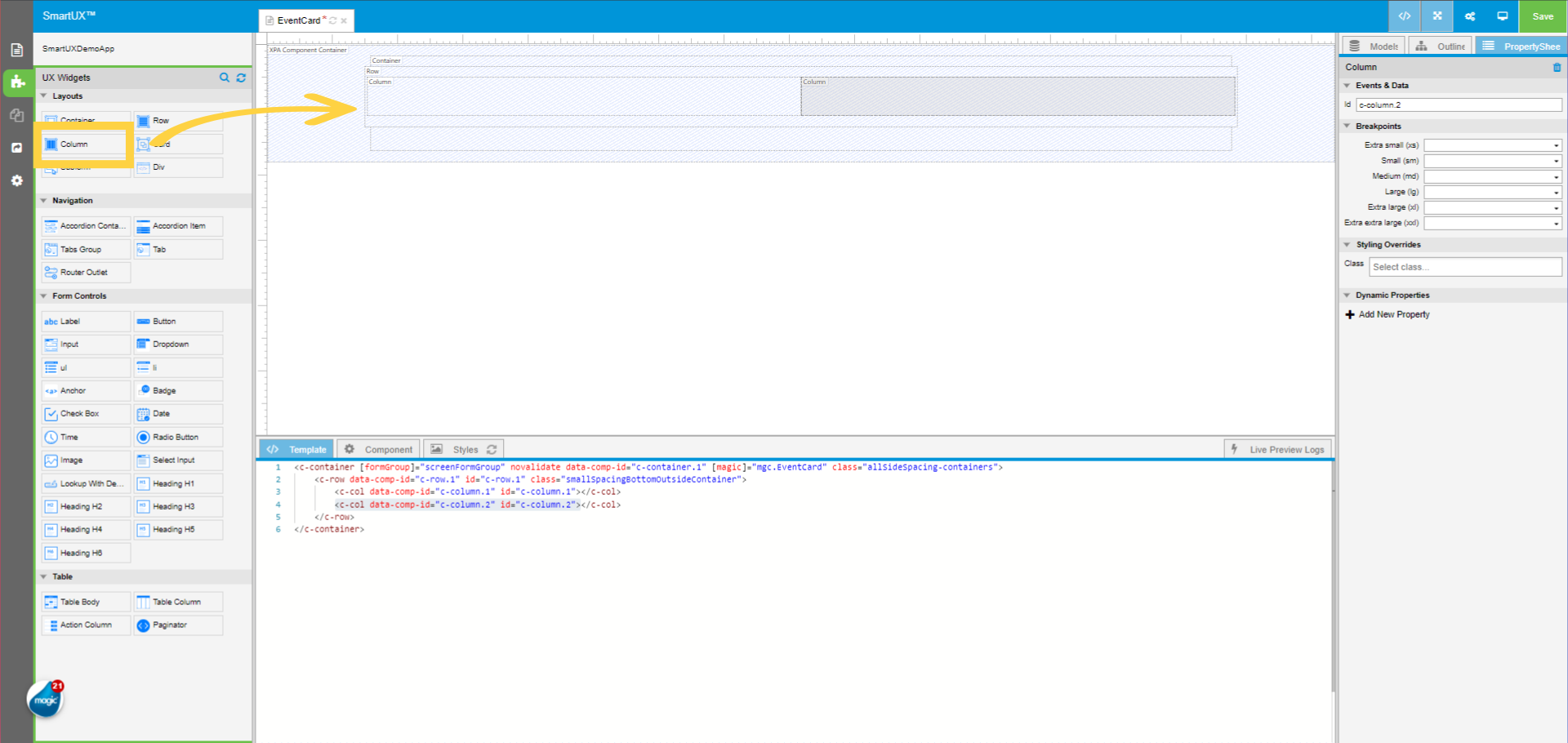
Task: Open the services cogs icon in top bar
Action: (1469, 16)
